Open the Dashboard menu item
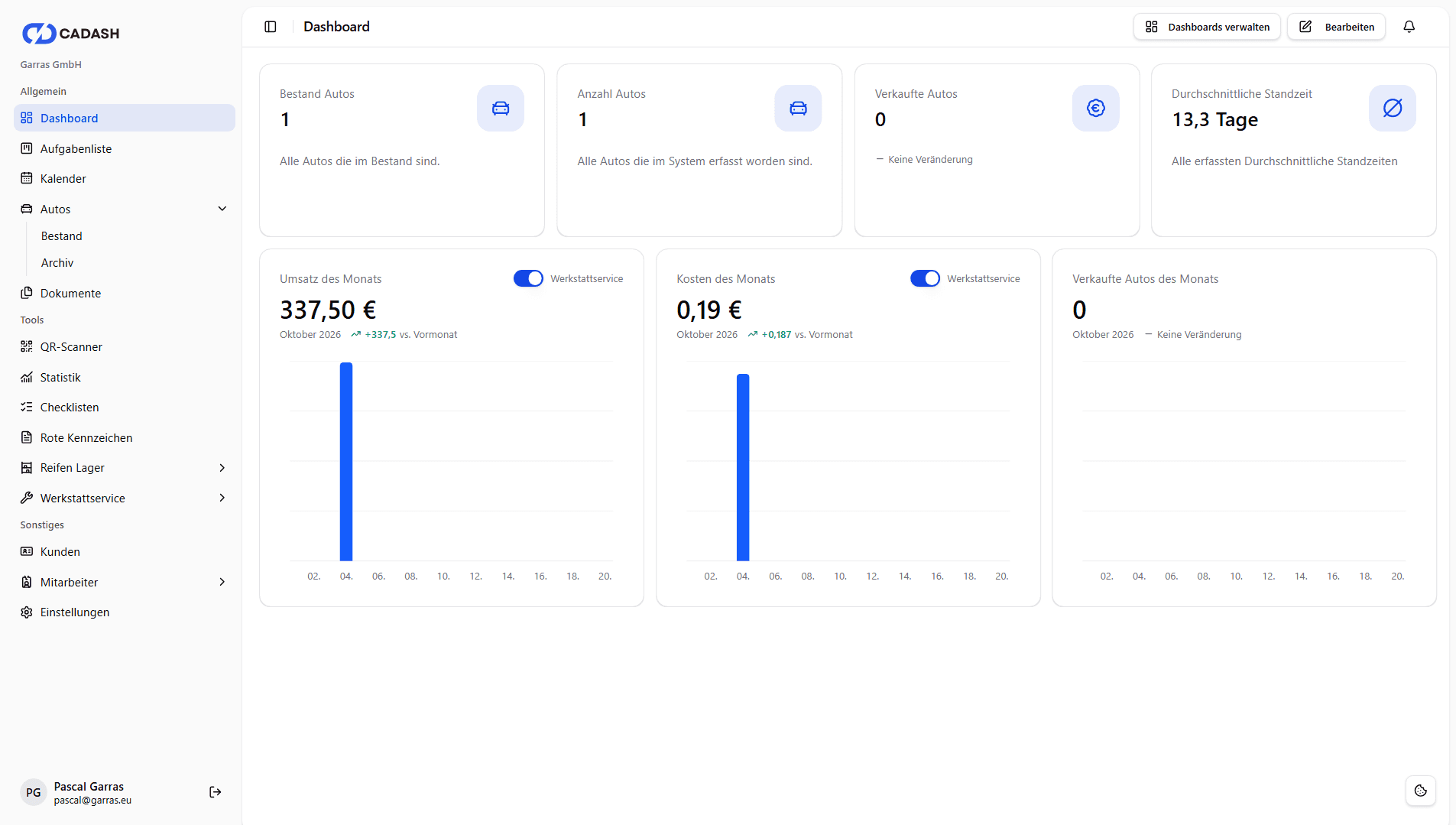This screenshot has width=1456, height=825. point(125,119)
